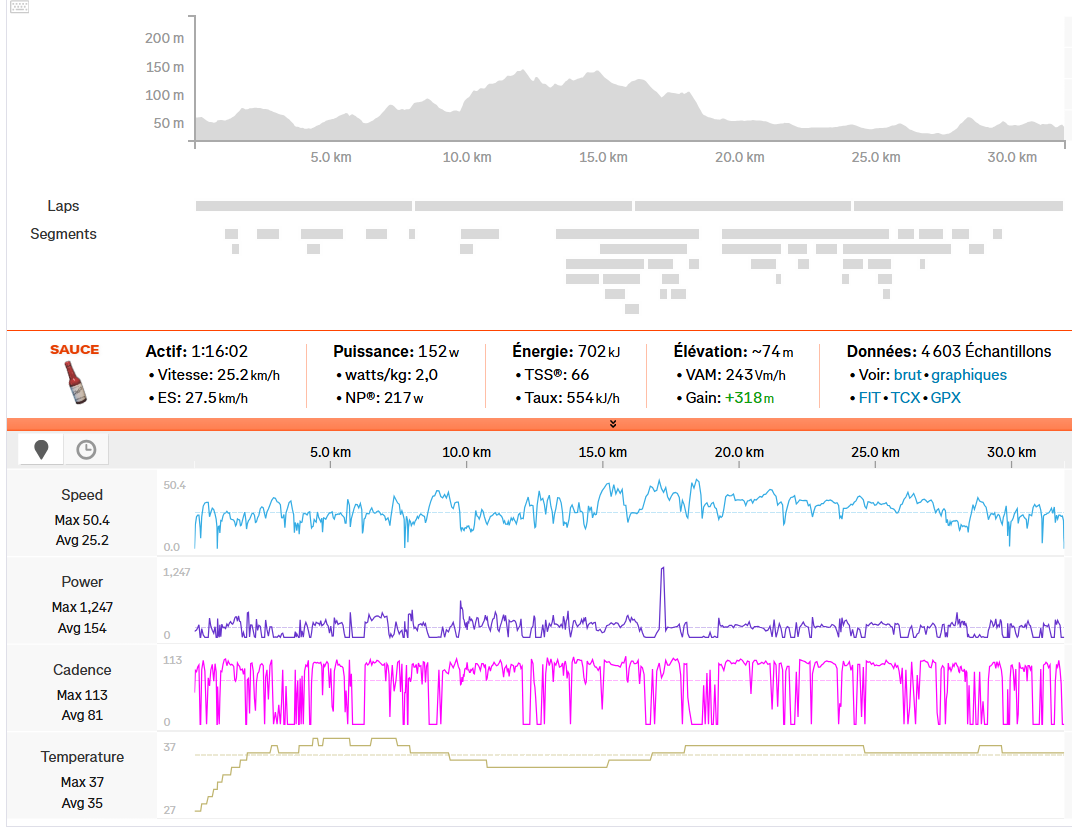Click the 200 m elevation axis label
This screenshot has height=835, width=1072.
click(164, 38)
